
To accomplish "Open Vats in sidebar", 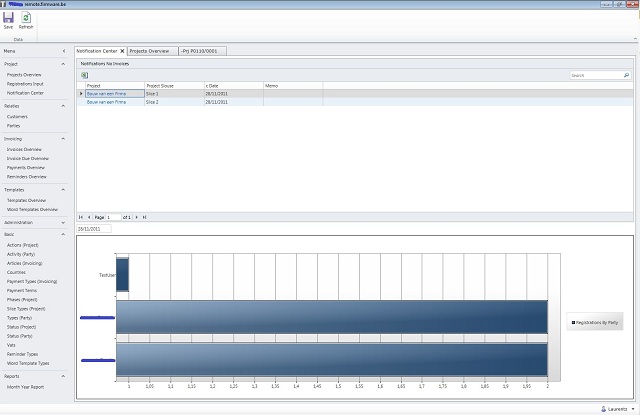I will tap(11, 345).
